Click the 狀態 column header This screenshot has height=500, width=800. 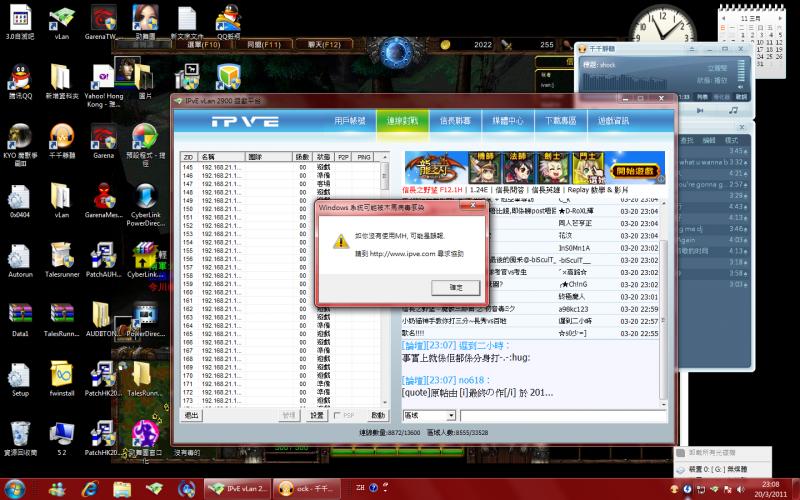click(323, 157)
